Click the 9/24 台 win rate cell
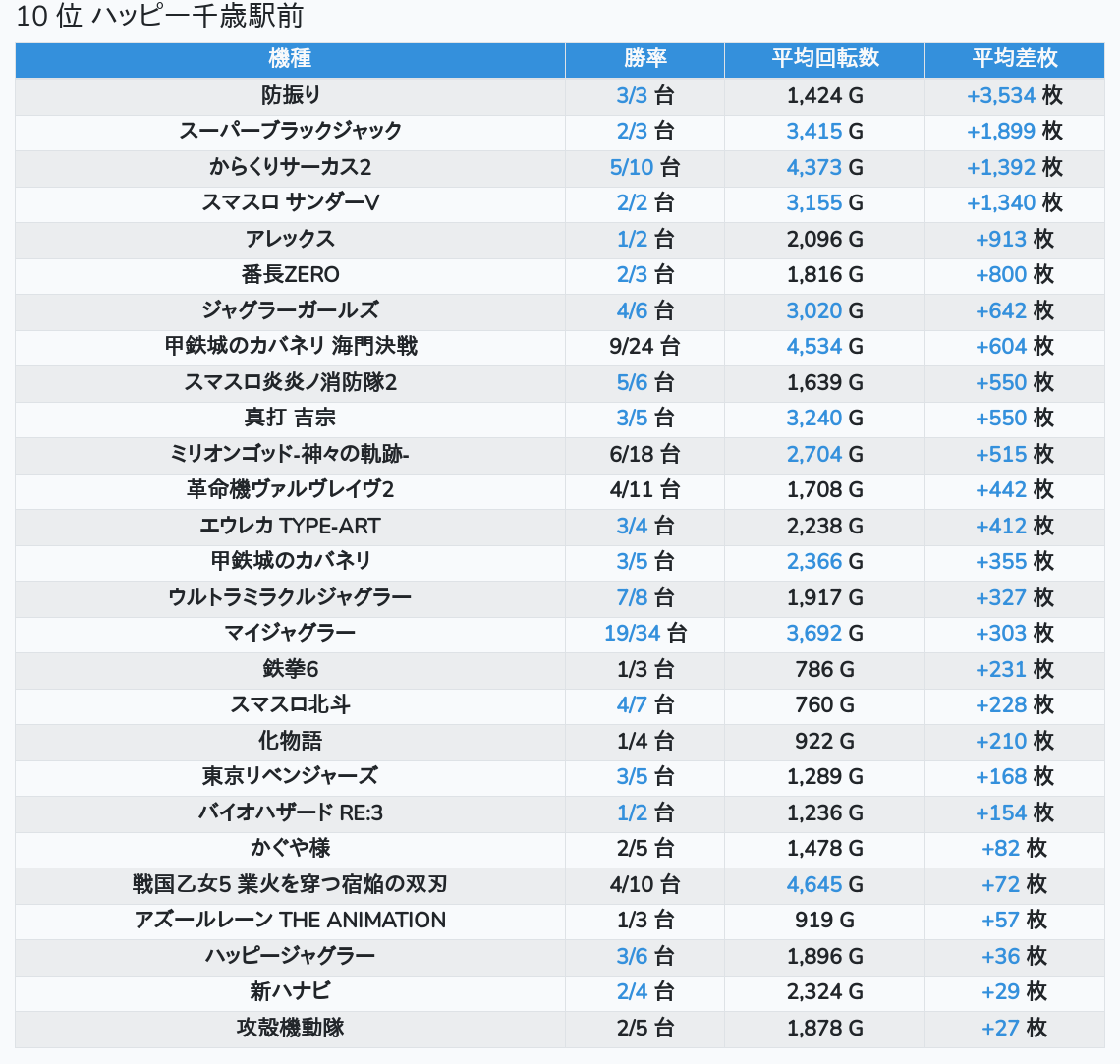The width and height of the screenshot is (1120, 1064). point(645,347)
